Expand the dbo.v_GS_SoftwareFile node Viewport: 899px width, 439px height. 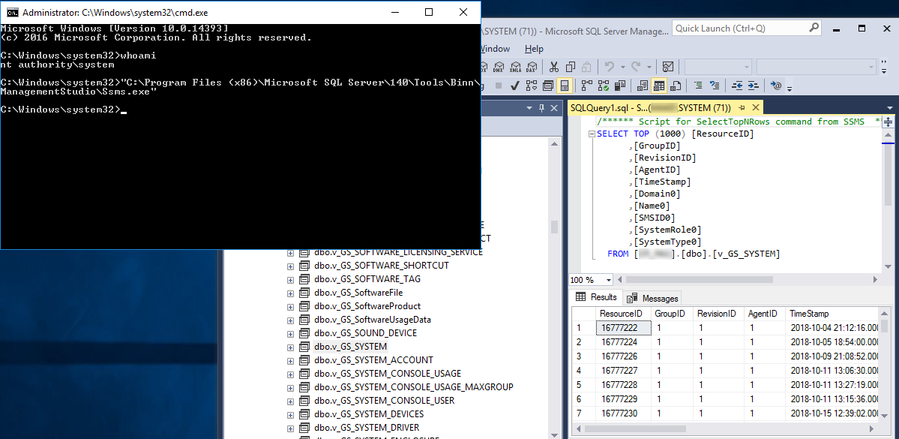pos(290,293)
